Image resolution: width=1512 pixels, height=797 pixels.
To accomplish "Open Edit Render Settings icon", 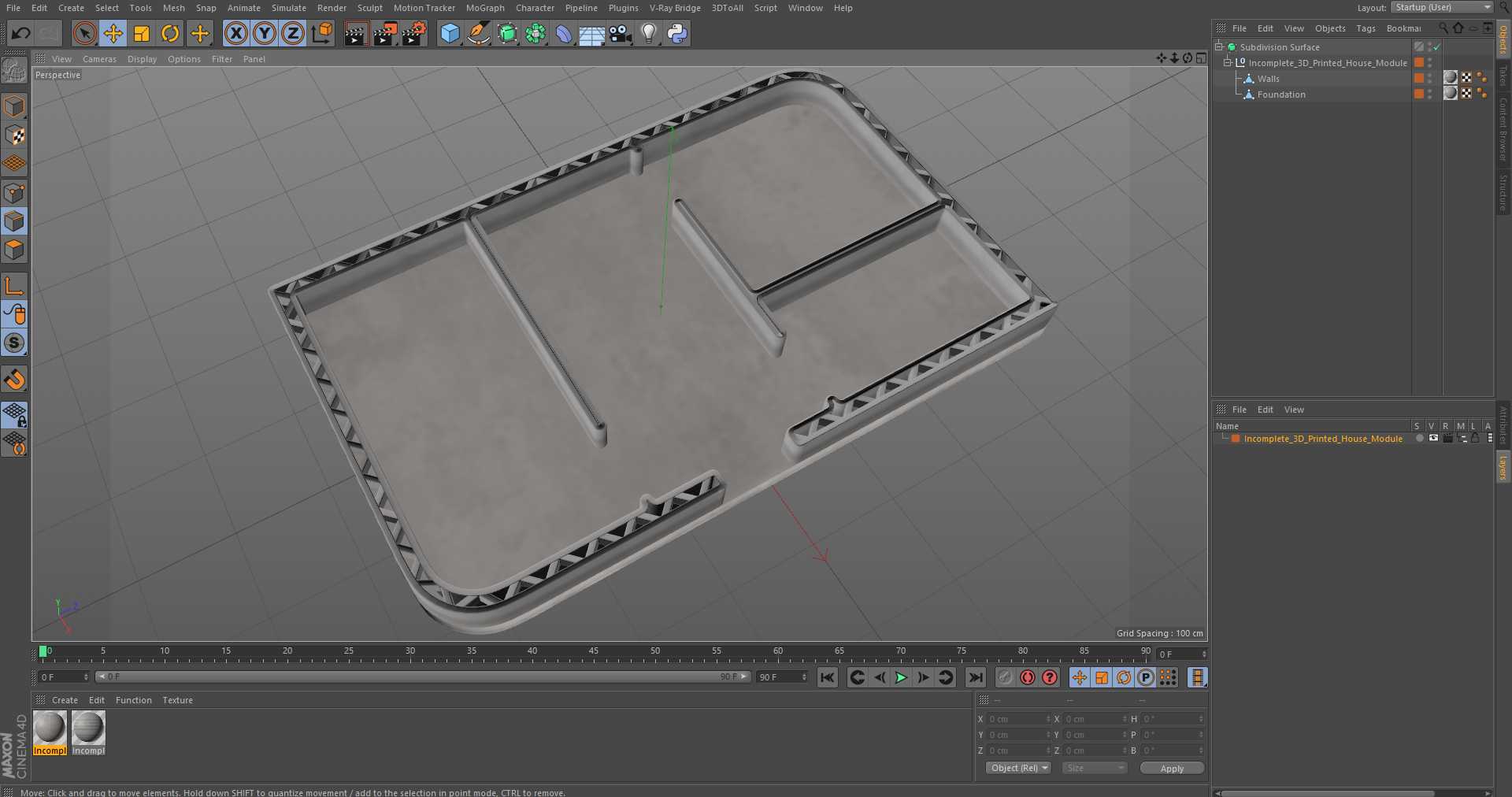I will tap(413, 33).
